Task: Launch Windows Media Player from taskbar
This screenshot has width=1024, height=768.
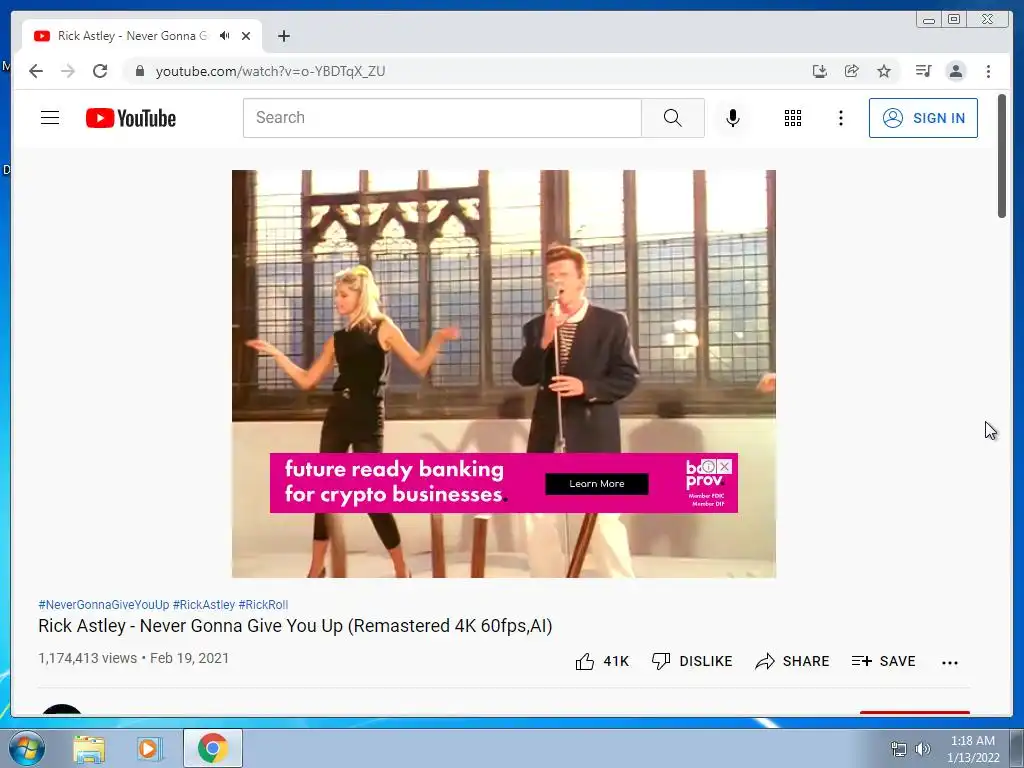Action: point(149,748)
